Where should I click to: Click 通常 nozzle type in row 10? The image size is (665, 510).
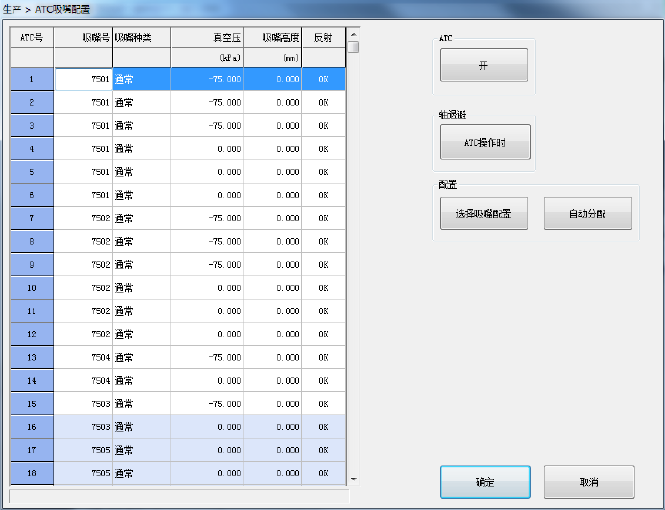(x=142, y=288)
